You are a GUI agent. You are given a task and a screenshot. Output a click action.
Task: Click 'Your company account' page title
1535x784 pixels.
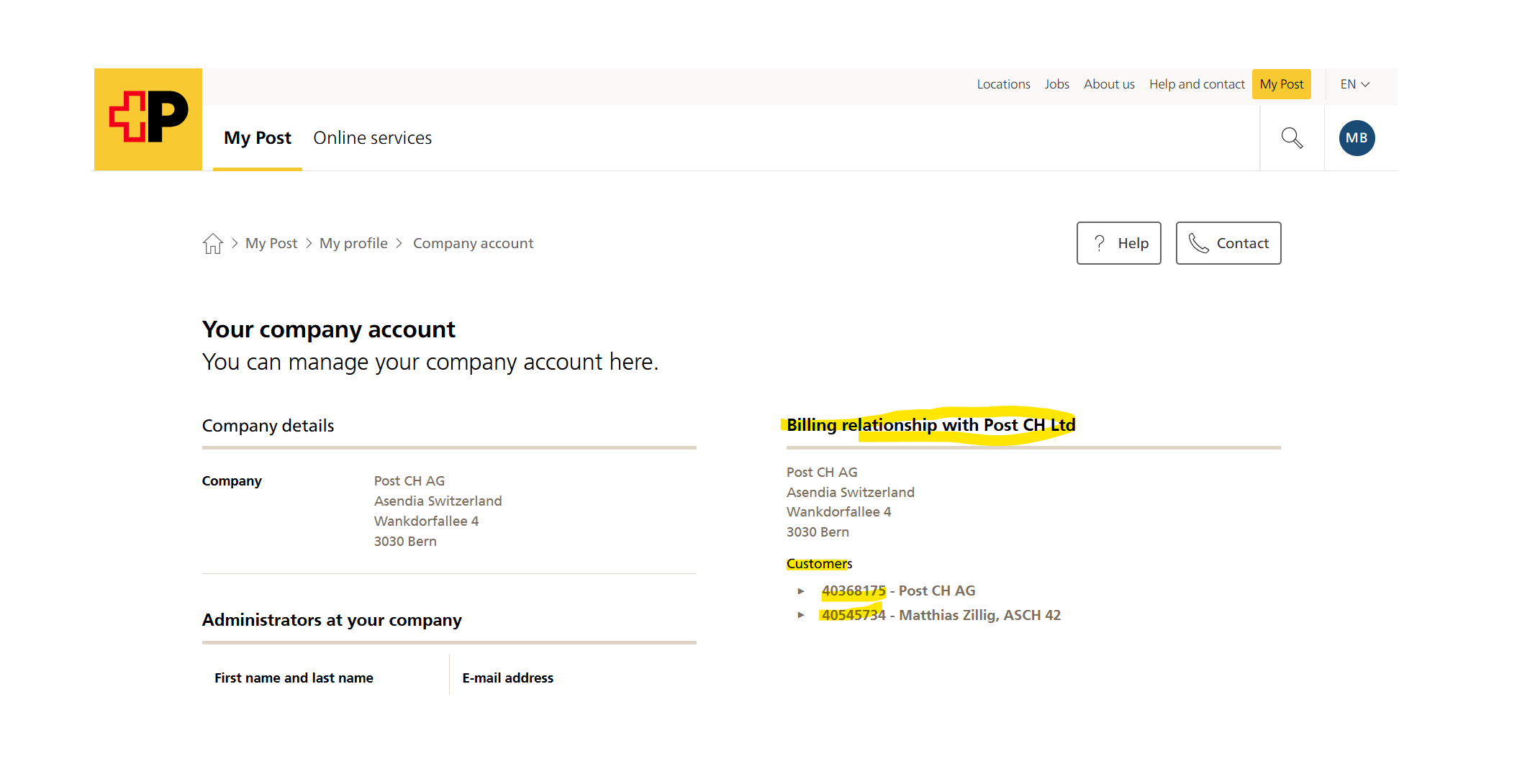329,329
